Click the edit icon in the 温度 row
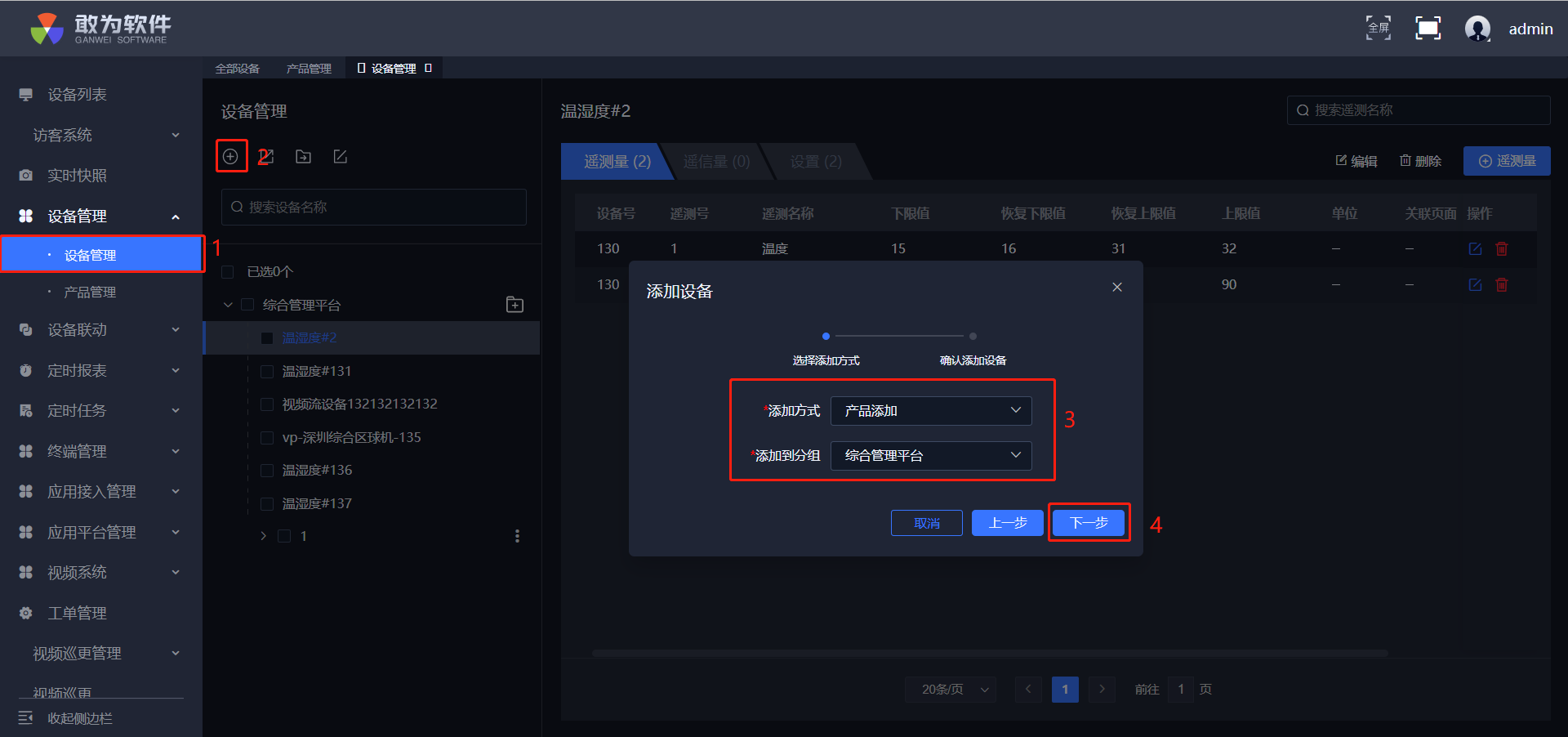The height and width of the screenshot is (737, 1568). tap(1475, 248)
